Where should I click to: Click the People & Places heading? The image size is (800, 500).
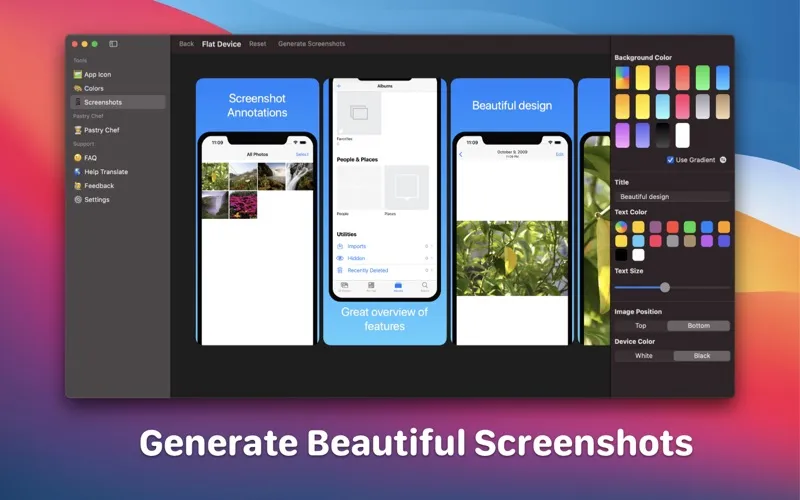357,160
